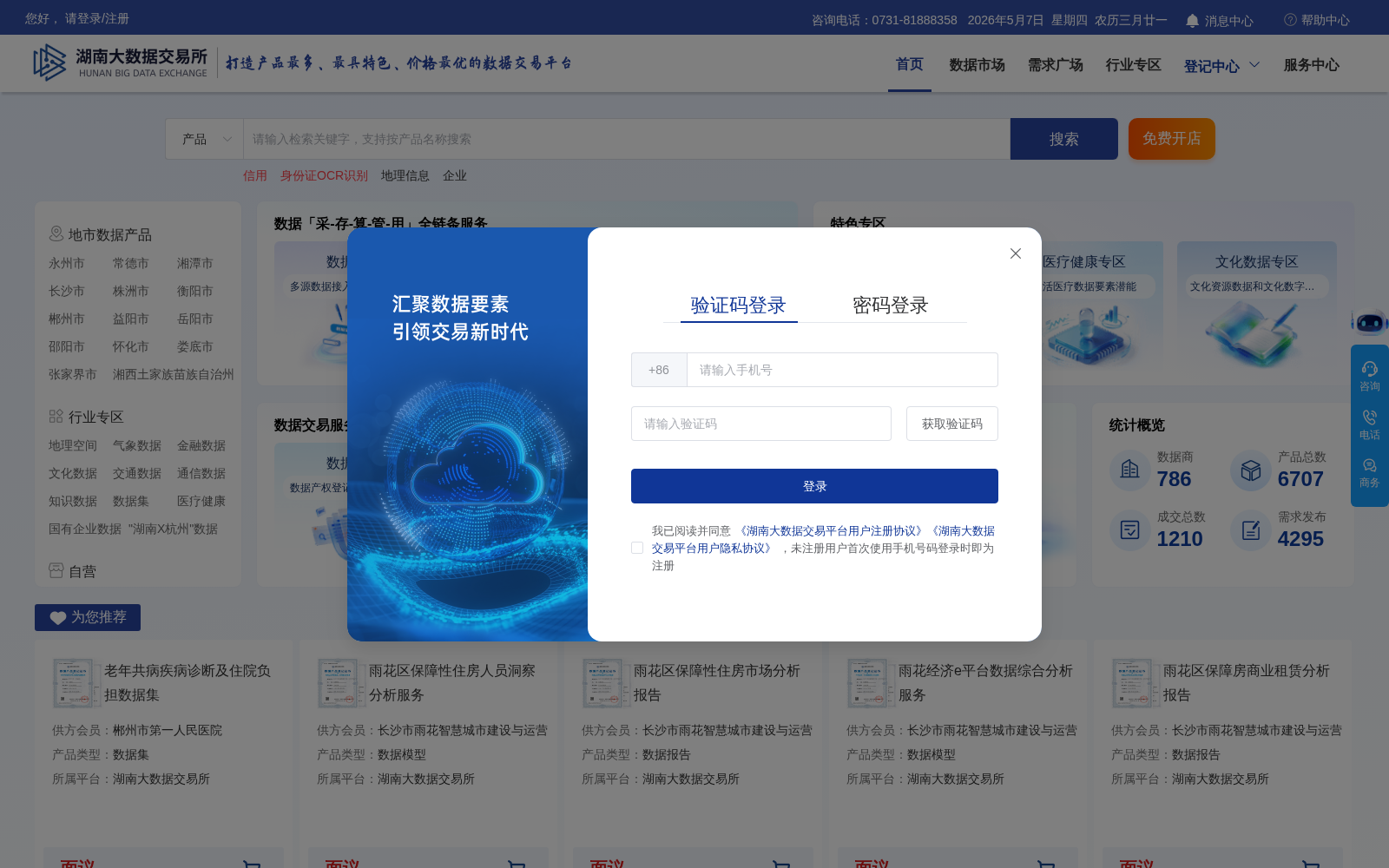The height and width of the screenshot is (868, 1389).
Task: Open 需求广场 in the navigation bar
Action: click(1055, 65)
